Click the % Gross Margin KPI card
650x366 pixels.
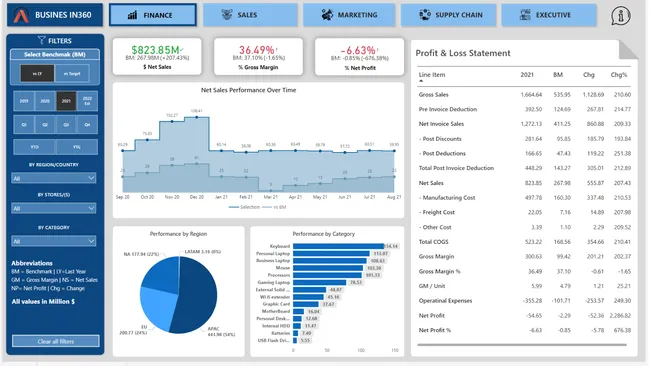258,57
